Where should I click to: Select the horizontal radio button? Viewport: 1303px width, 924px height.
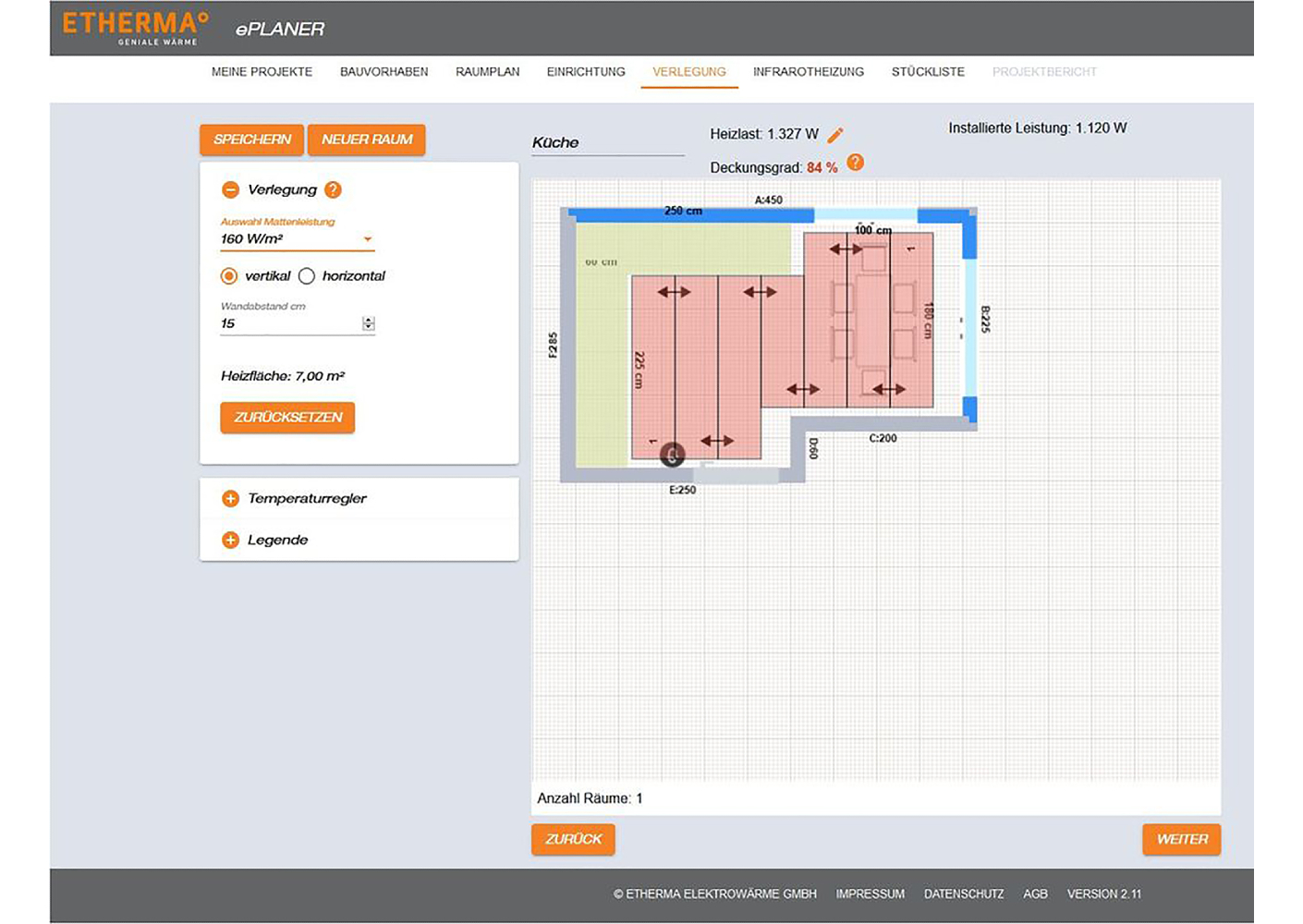pos(307,276)
